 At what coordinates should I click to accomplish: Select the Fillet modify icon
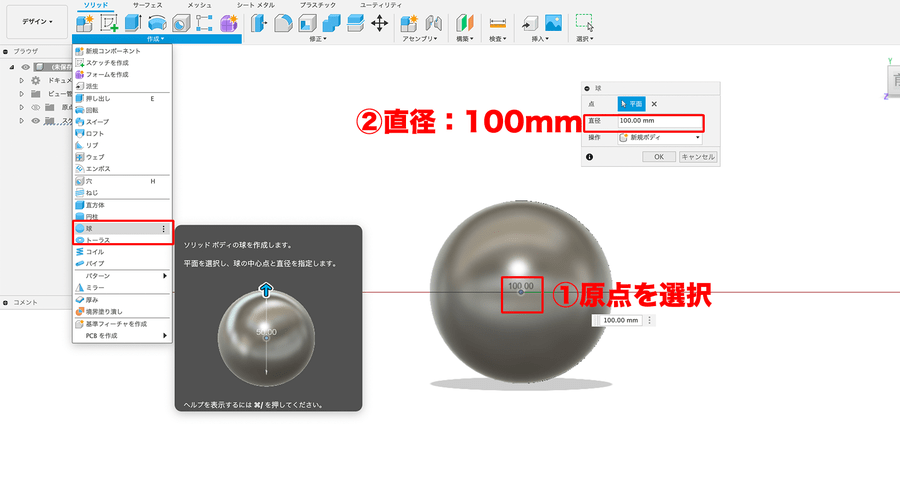[283, 23]
